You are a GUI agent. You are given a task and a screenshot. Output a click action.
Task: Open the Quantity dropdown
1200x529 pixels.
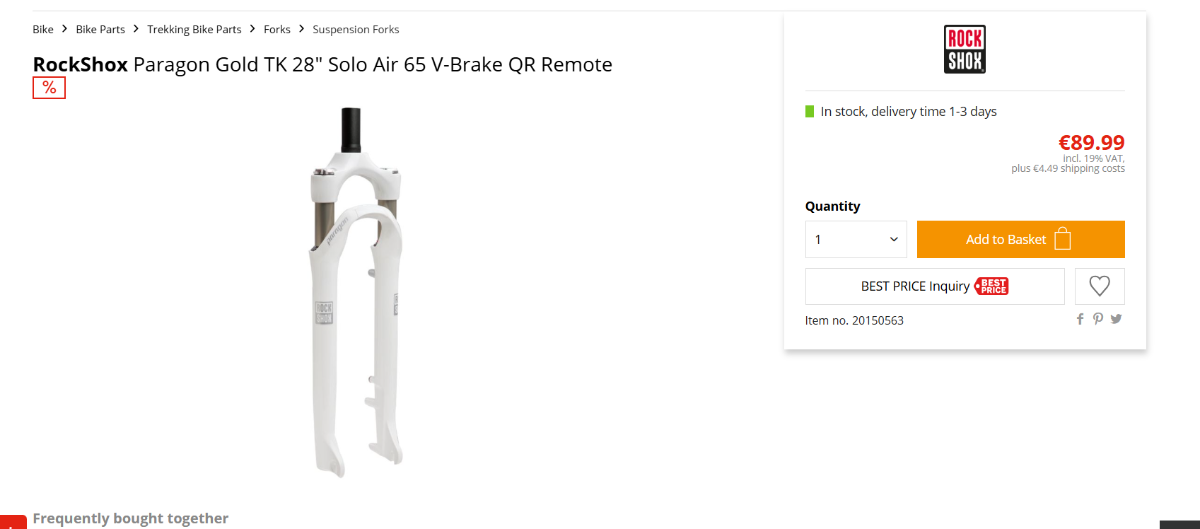click(856, 240)
